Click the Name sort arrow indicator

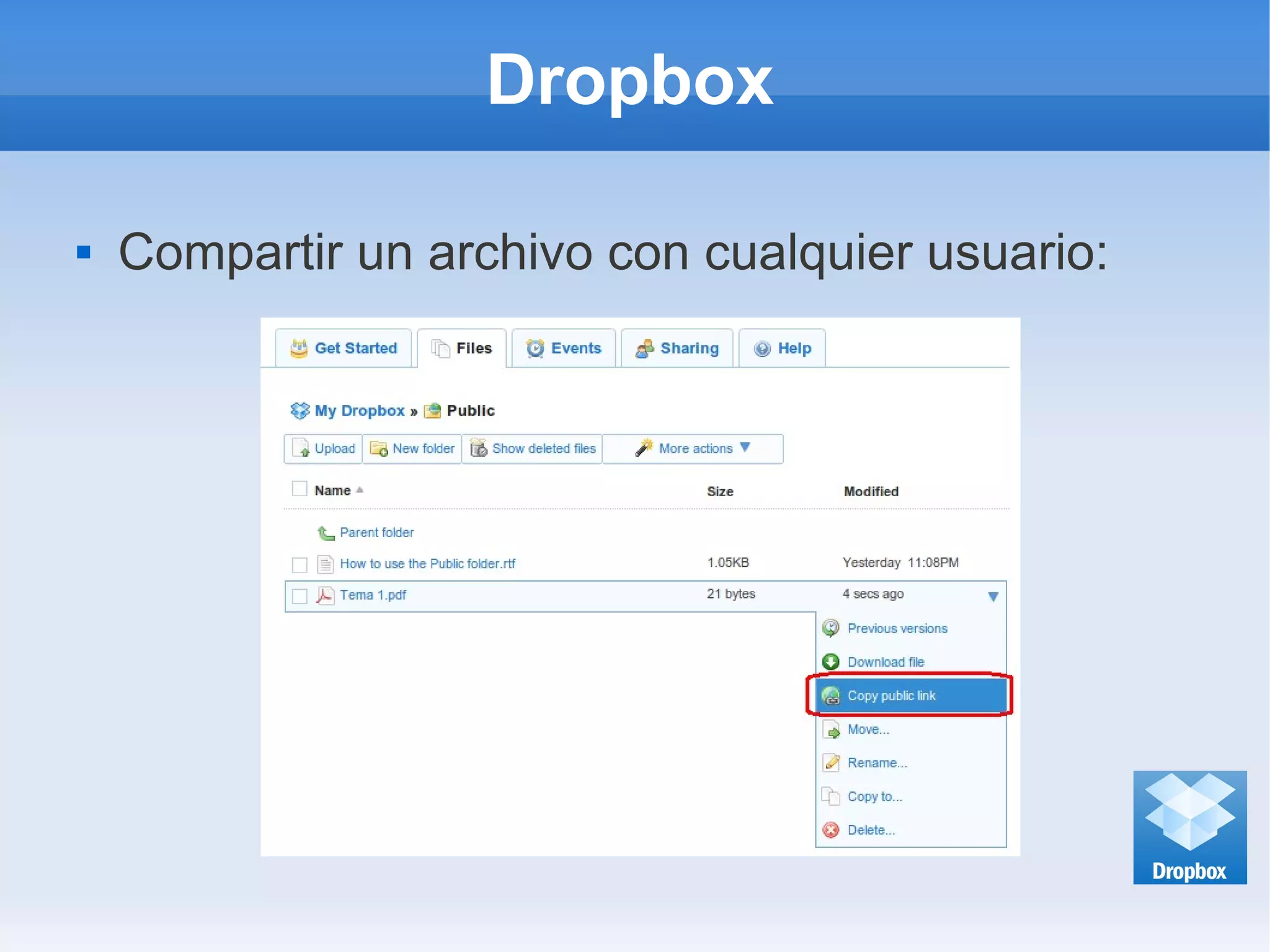tap(360, 490)
